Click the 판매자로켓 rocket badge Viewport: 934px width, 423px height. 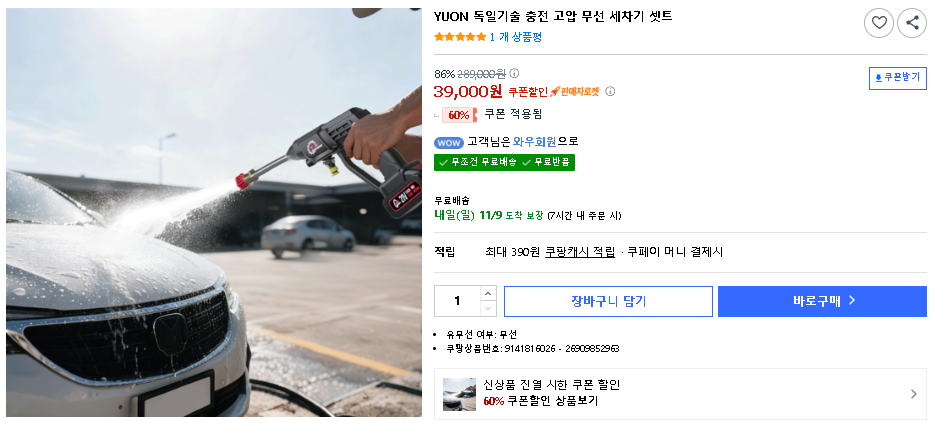pyautogui.click(x=574, y=92)
